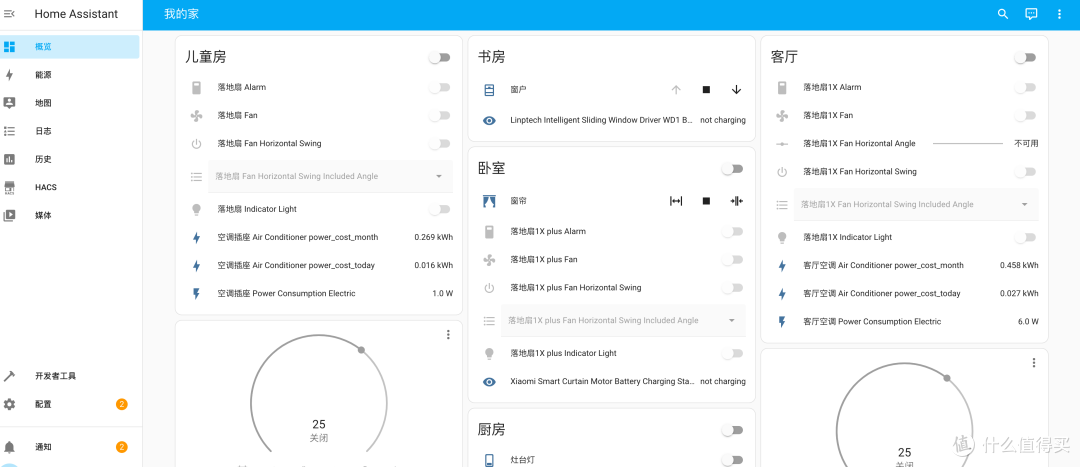The width and height of the screenshot is (1080, 467).
Task: Toggle 落地扇1X plus Indicator Light
Action: pyautogui.click(x=732, y=353)
